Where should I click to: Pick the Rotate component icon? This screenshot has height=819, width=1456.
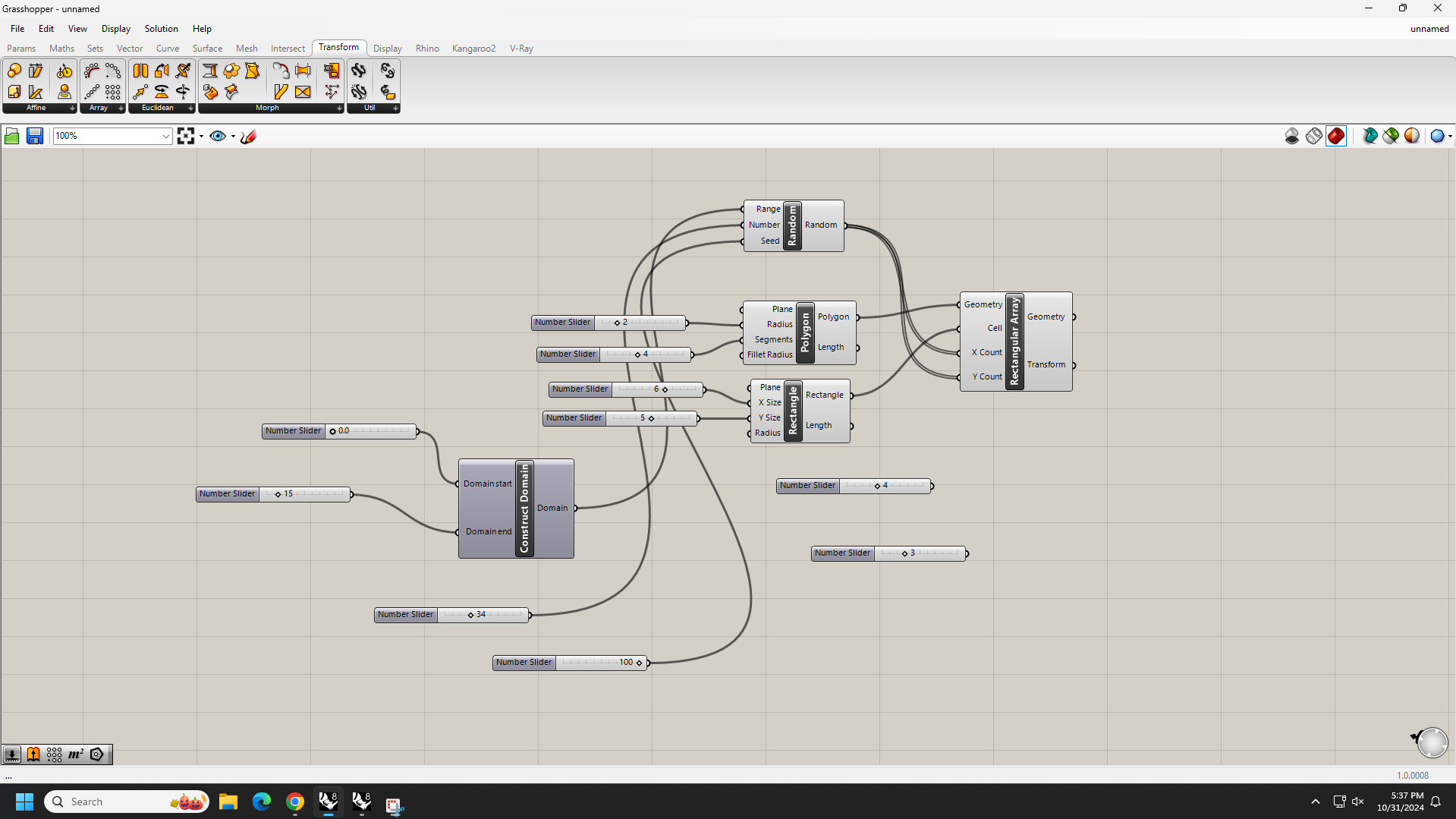pyautogui.click(x=162, y=92)
